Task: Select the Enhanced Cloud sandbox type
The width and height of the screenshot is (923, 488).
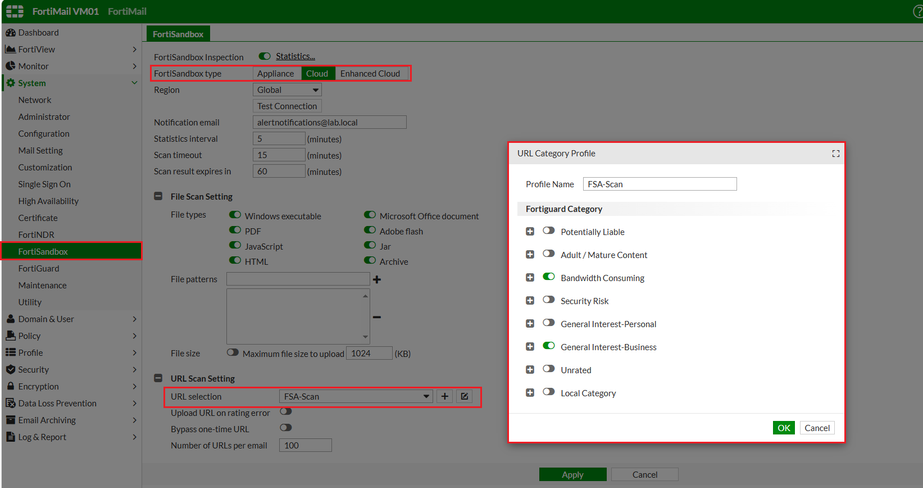Action: coord(370,74)
